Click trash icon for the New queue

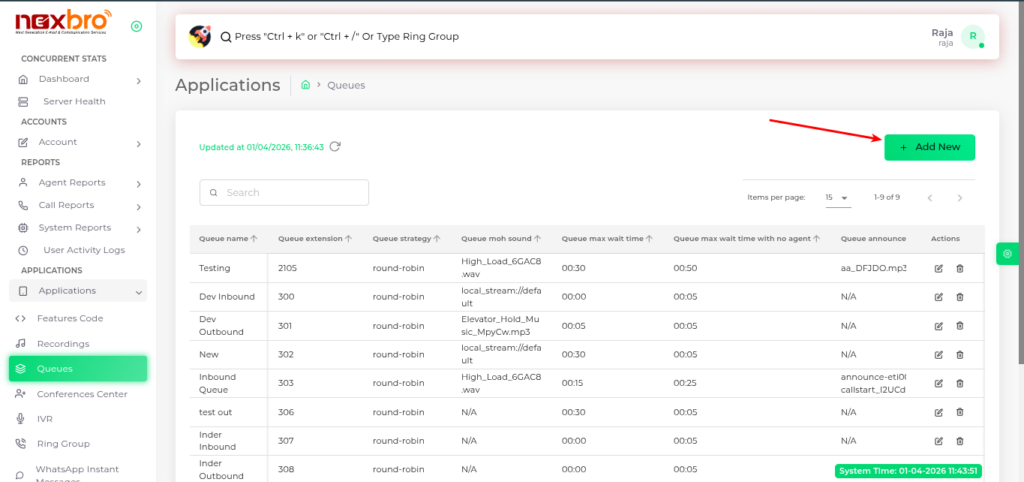(960, 354)
